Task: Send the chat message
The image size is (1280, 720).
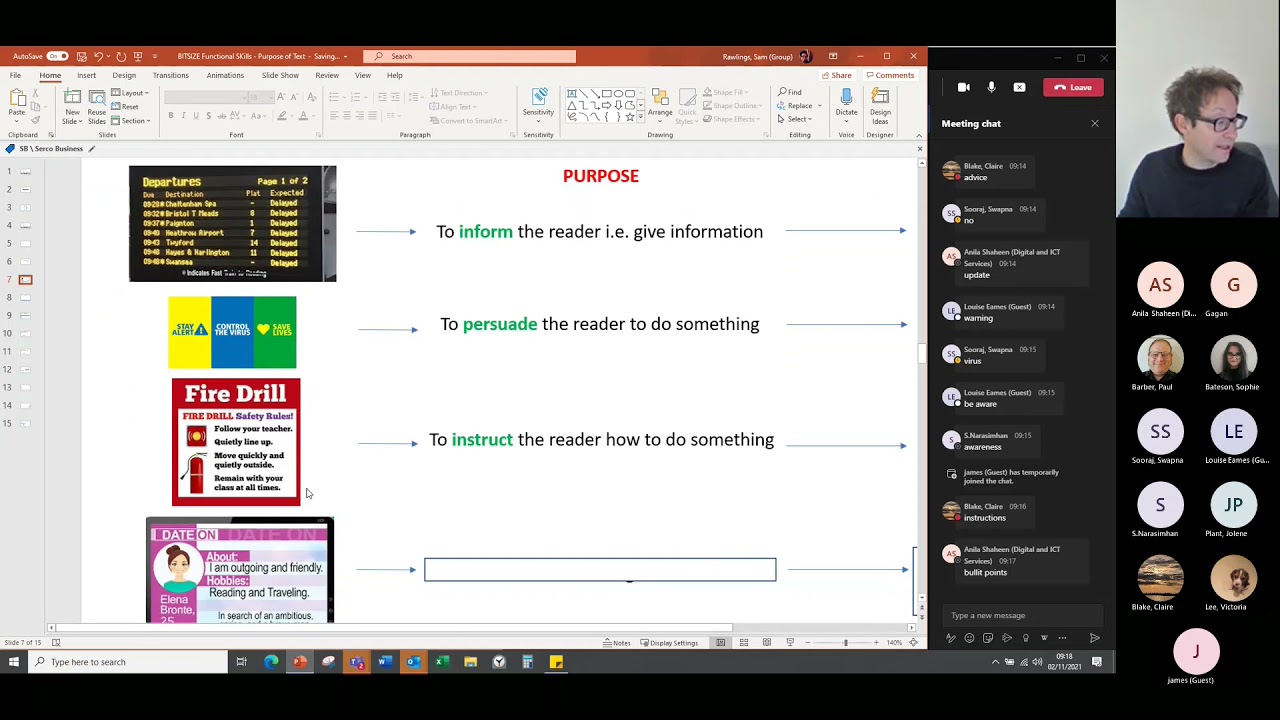Action: click(x=1094, y=638)
